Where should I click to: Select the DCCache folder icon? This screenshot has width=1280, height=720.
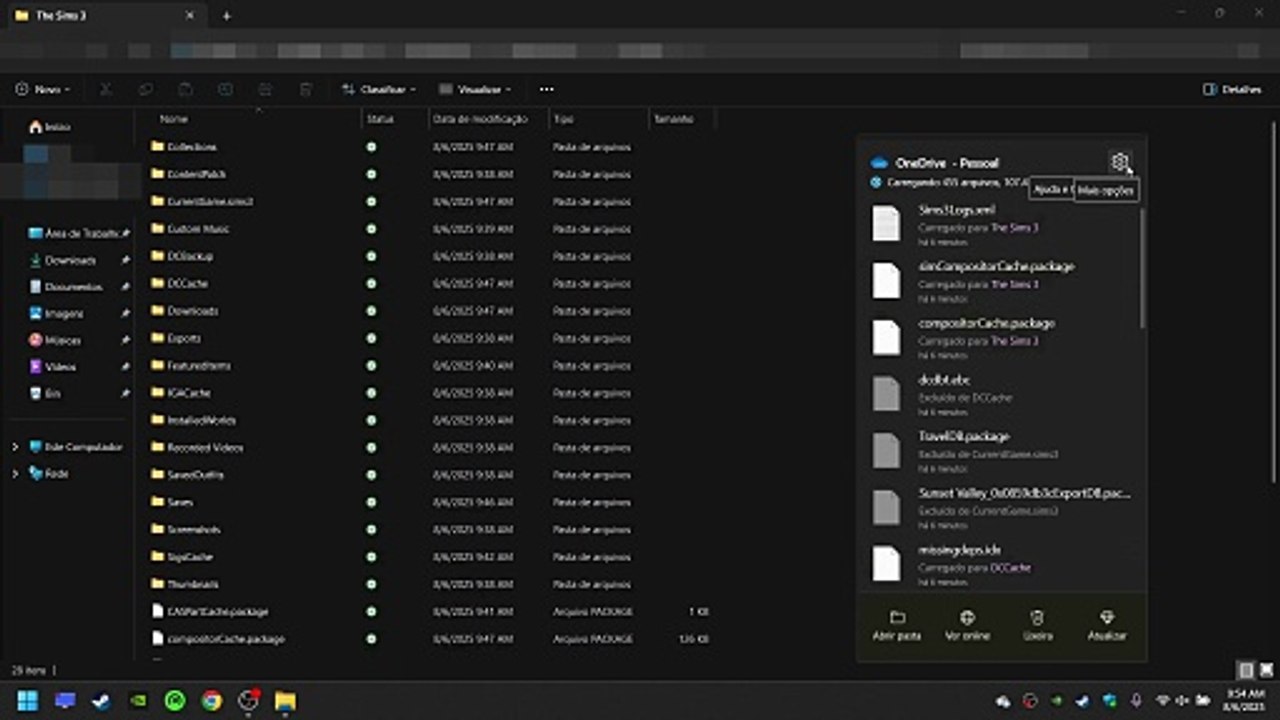pyautogui.click(x=157, y=283)
